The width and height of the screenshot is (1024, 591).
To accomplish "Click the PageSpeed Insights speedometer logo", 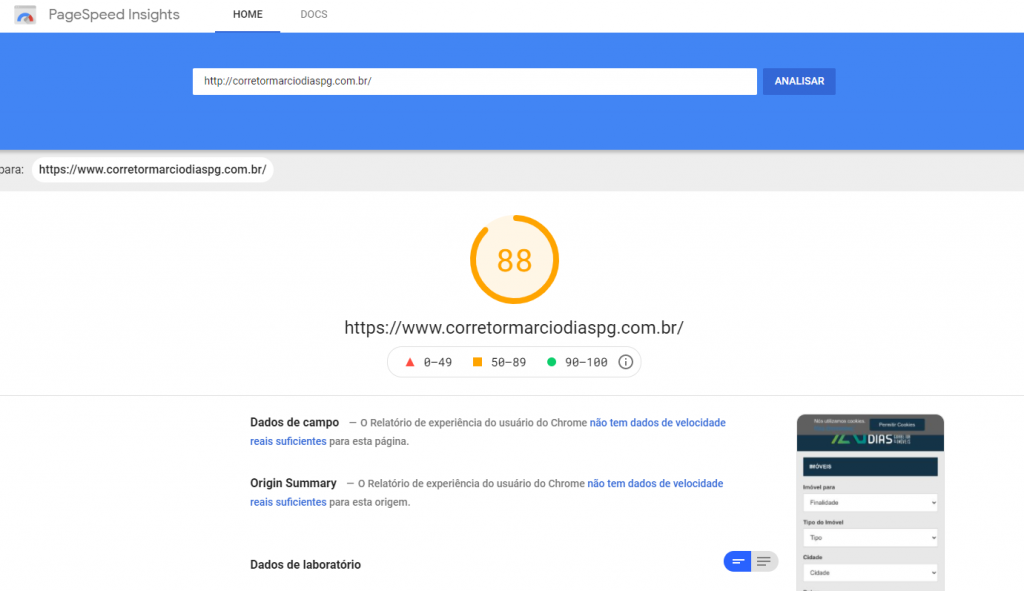I will coord(25,14).
